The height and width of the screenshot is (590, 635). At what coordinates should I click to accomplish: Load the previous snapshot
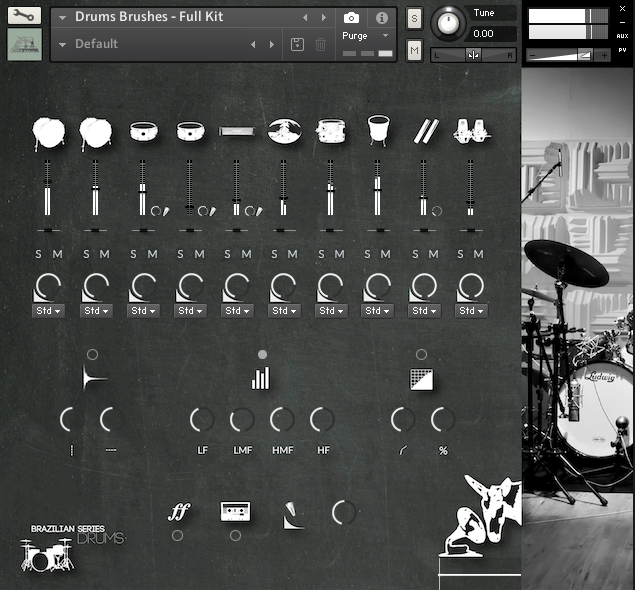(x=253, y=44)
